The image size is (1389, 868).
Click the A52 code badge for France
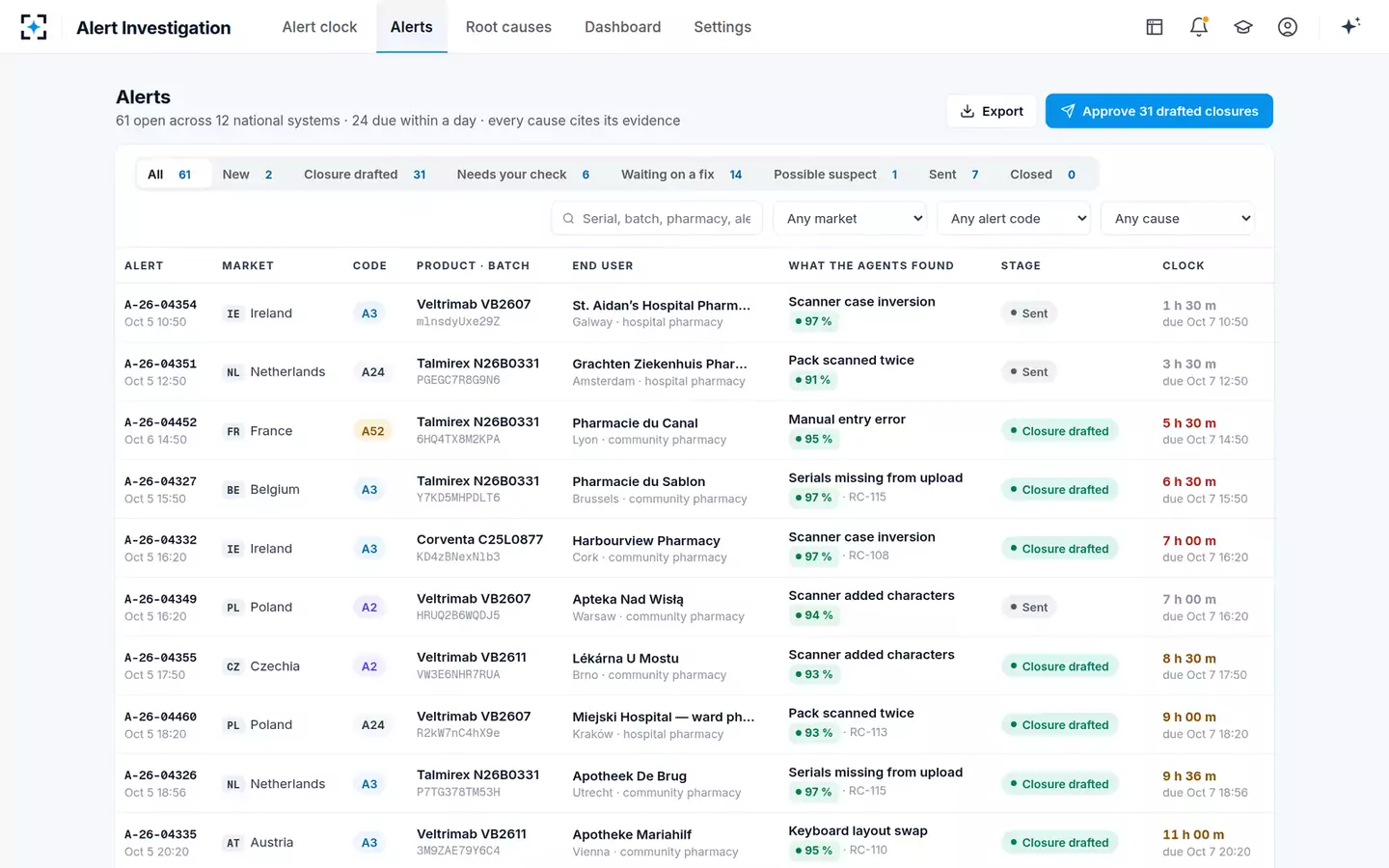[372, 431]
